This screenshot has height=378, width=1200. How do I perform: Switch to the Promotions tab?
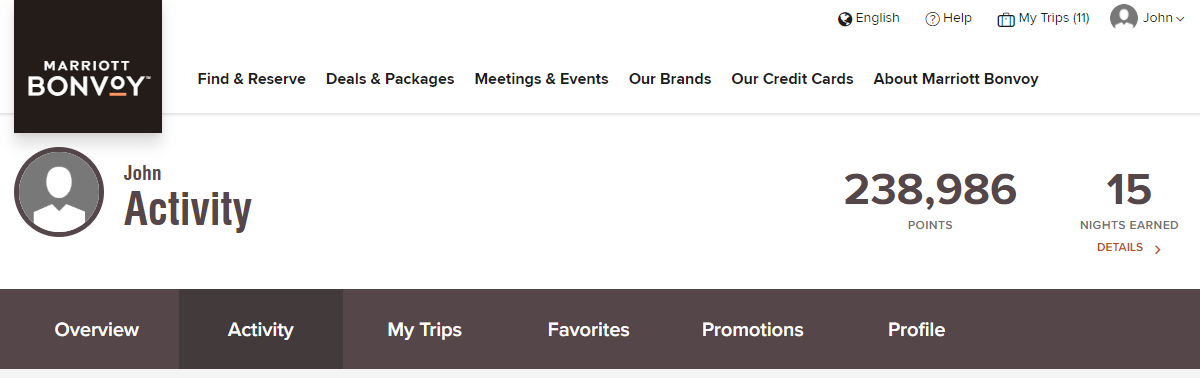(753, 329)
